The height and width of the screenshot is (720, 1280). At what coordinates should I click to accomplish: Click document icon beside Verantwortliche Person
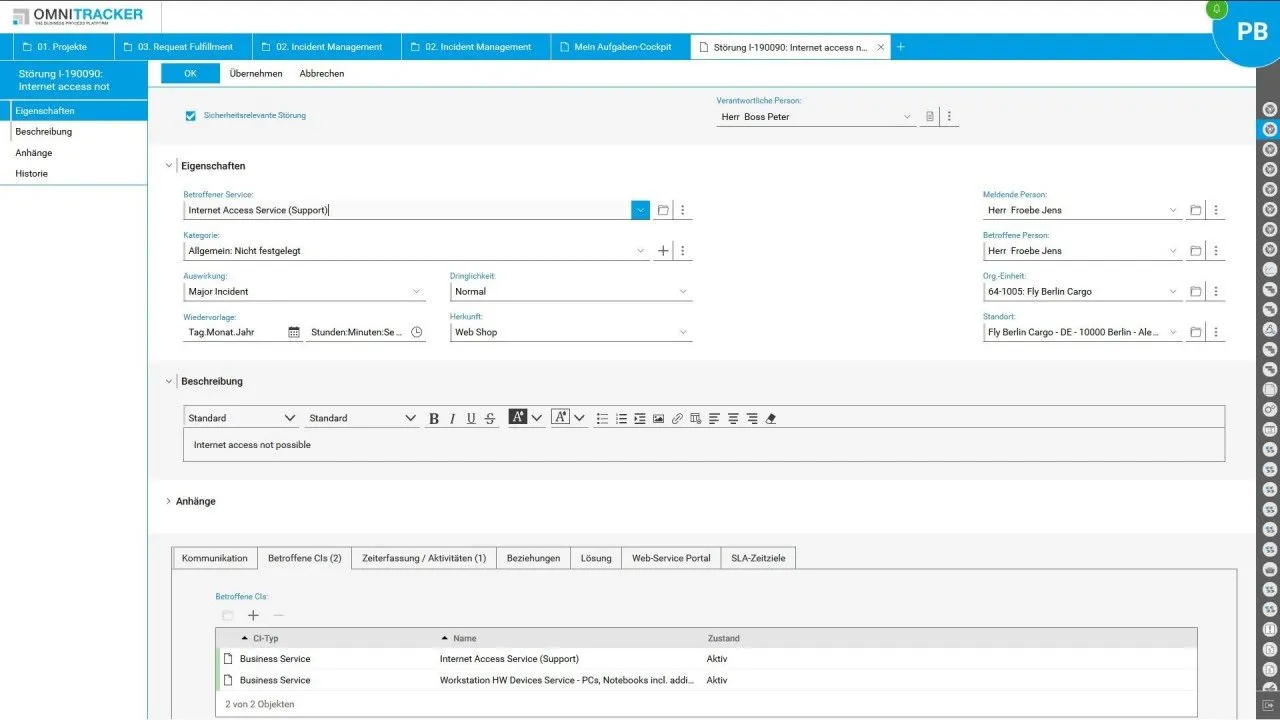(929, 117)
